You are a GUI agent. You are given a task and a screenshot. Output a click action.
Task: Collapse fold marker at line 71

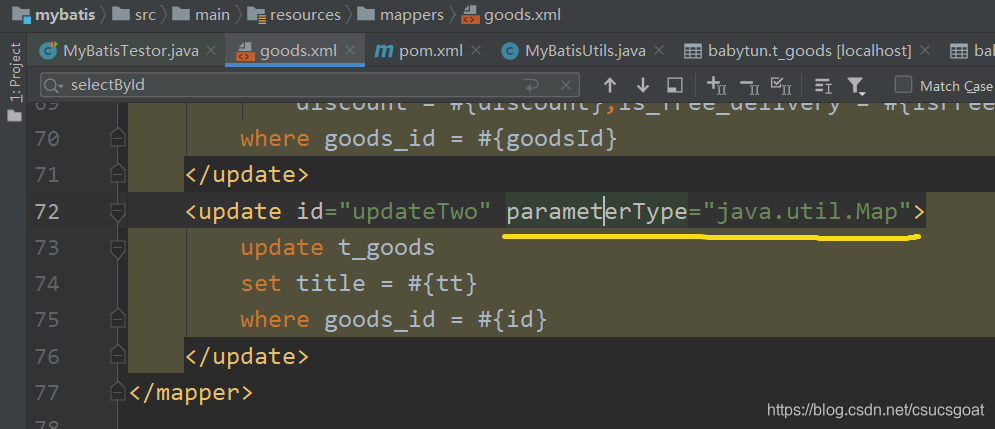pyautogui.click(x=117, y=175)
